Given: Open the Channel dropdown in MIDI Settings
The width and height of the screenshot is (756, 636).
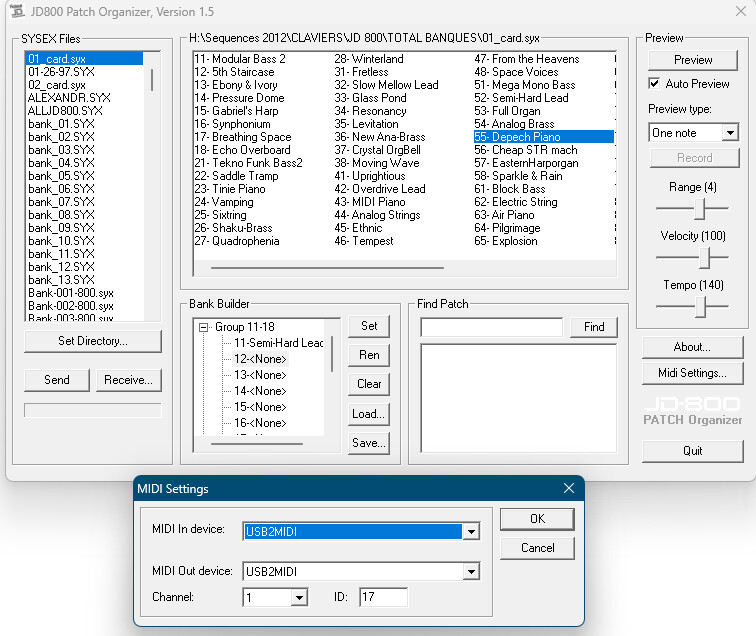Looking at the screenshot, I should (299, 597).
